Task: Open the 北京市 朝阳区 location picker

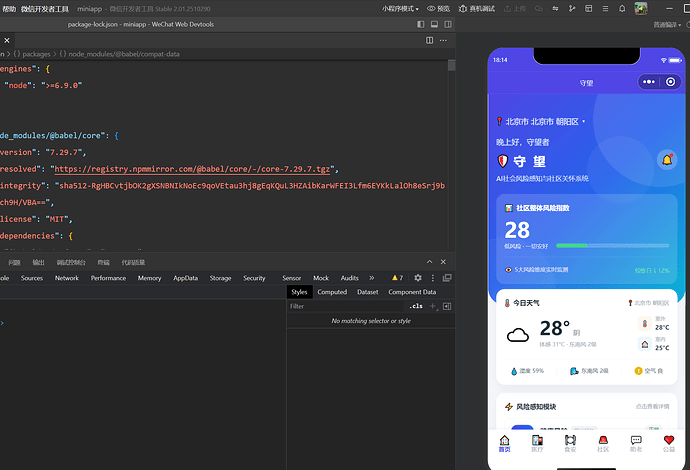Action: [x=542, y=122]
